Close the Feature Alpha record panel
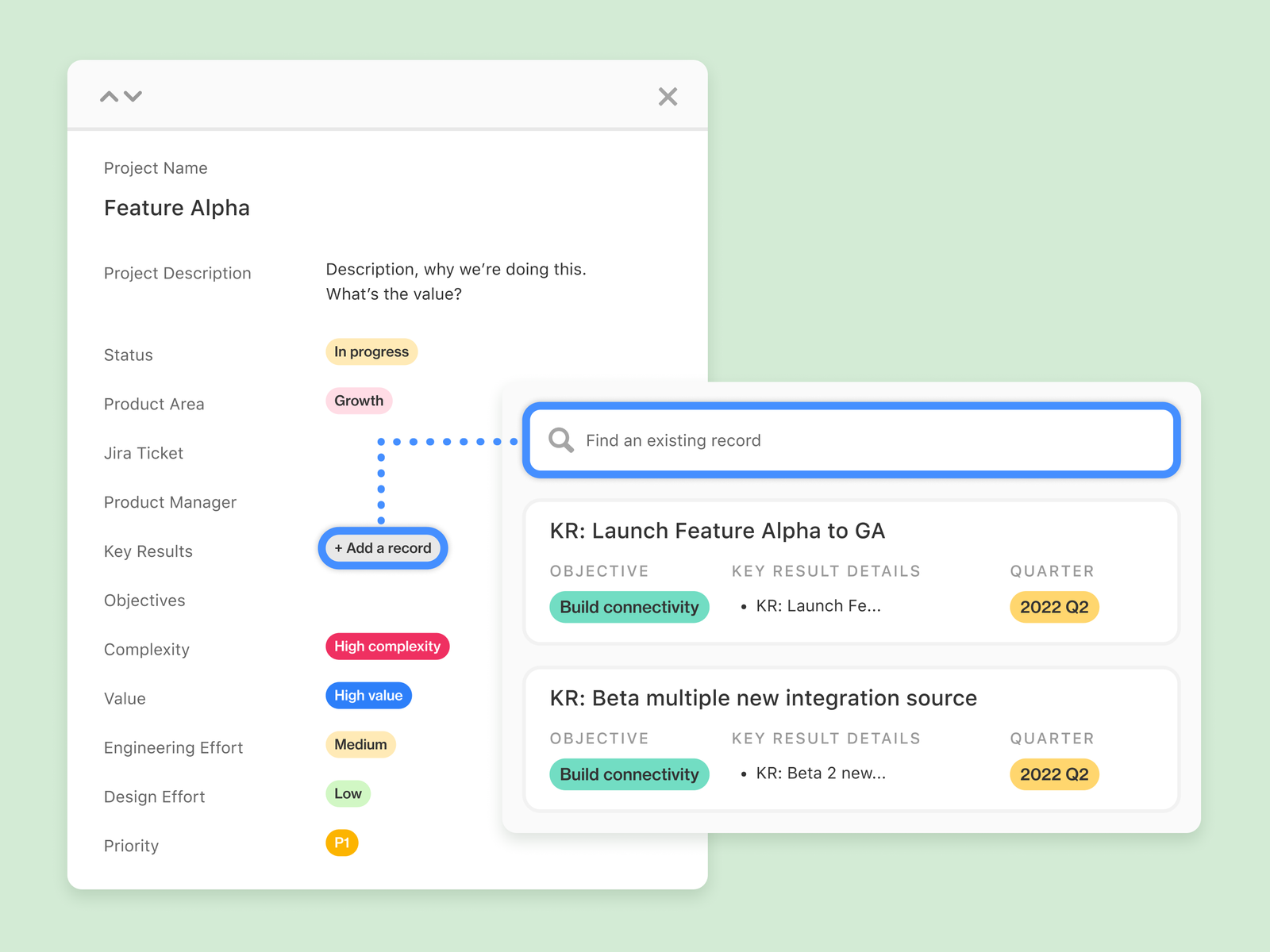Image resolution: width=1270 pixels, height=952 pixels. [x=668, y=97]
